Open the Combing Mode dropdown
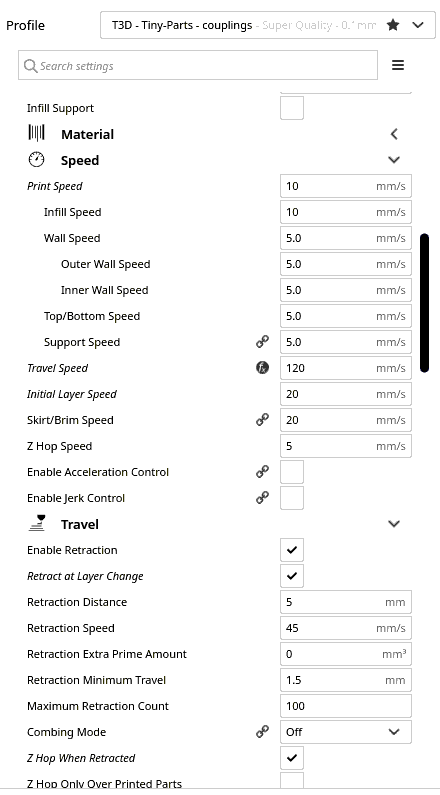 (346, 732)
